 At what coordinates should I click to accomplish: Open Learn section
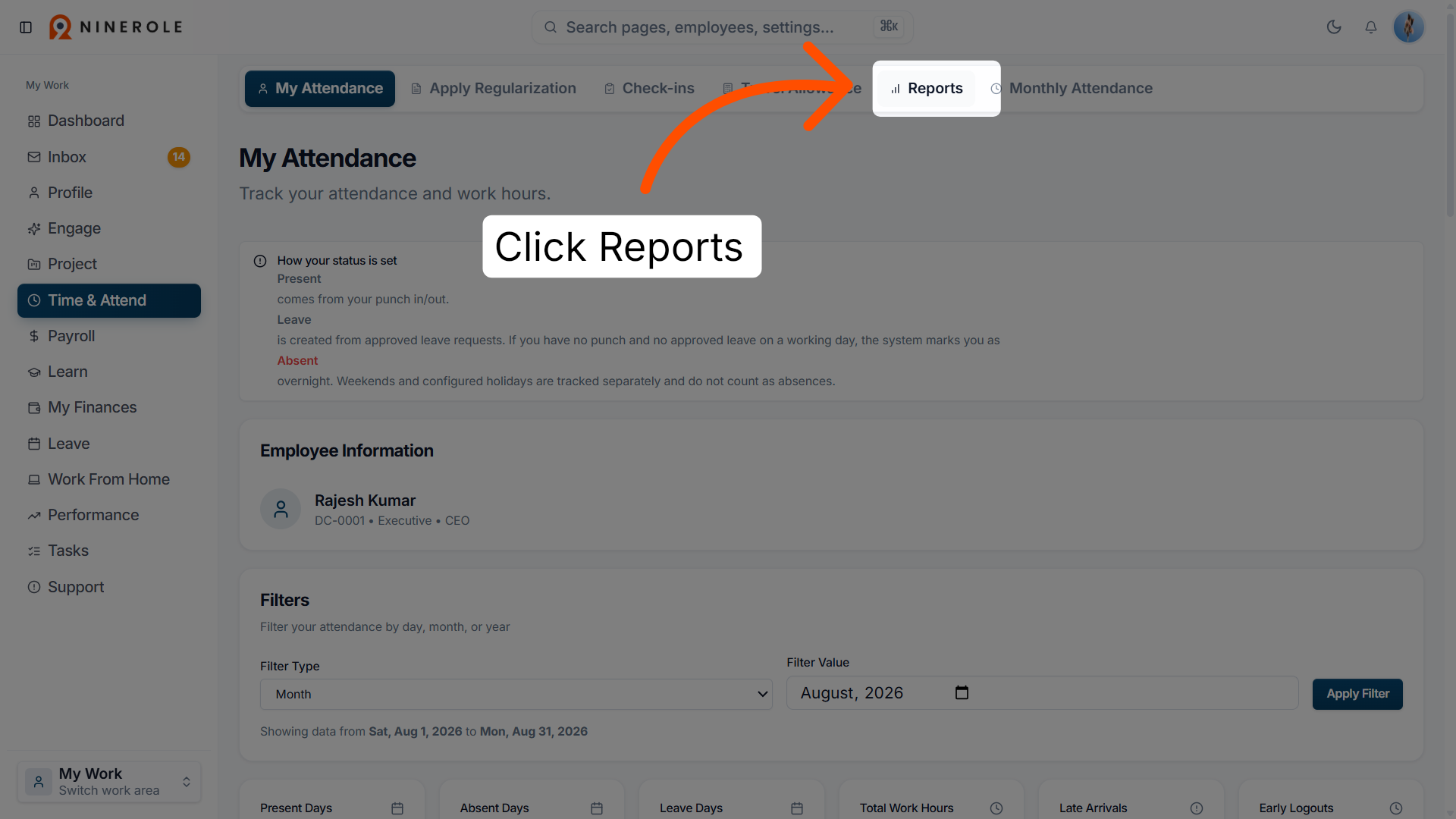(109, 372)
